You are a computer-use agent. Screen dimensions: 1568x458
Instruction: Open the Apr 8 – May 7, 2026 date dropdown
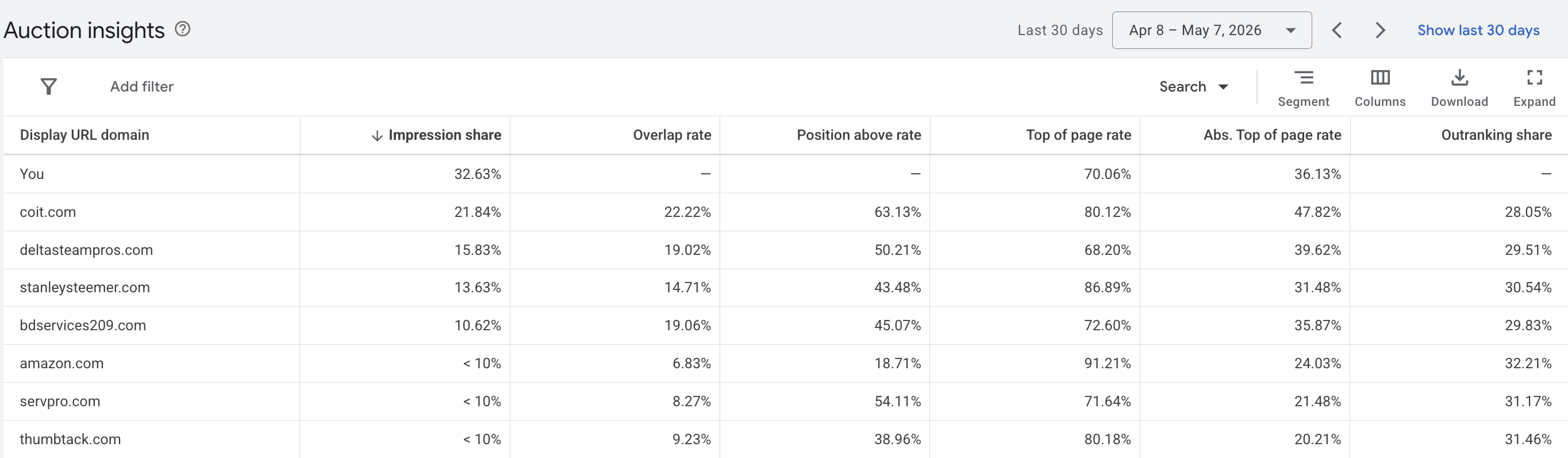(x=1211, y=30)
